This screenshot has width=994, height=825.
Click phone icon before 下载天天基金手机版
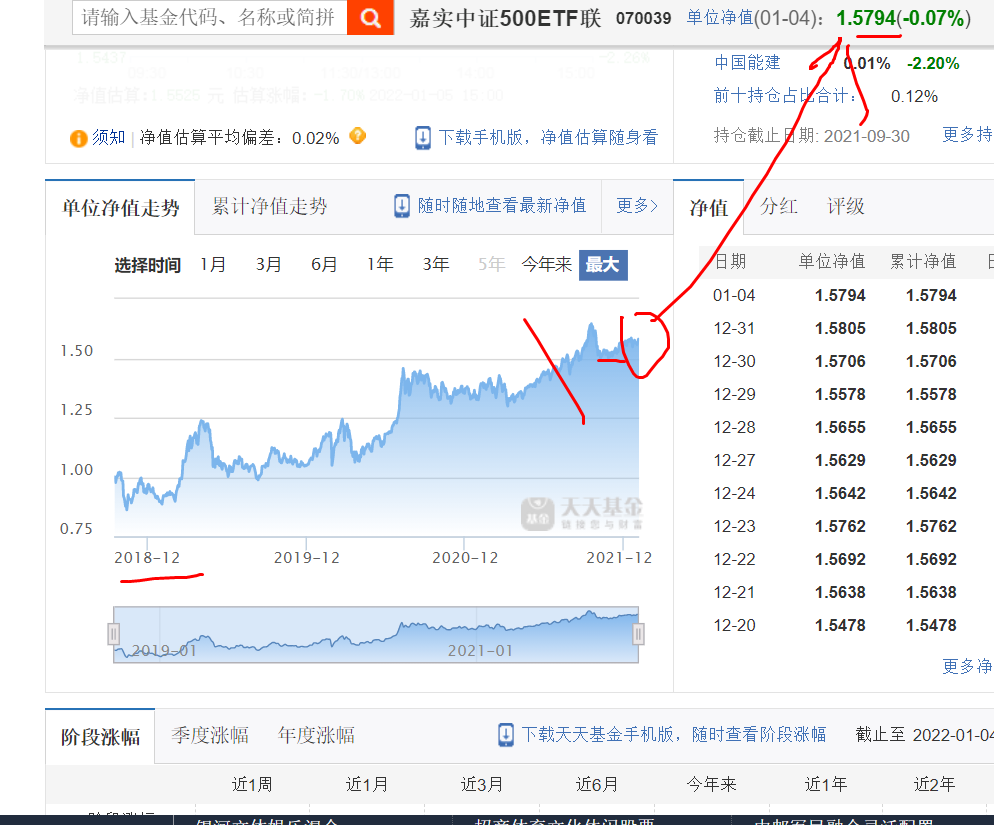click(x=506, y=735)
